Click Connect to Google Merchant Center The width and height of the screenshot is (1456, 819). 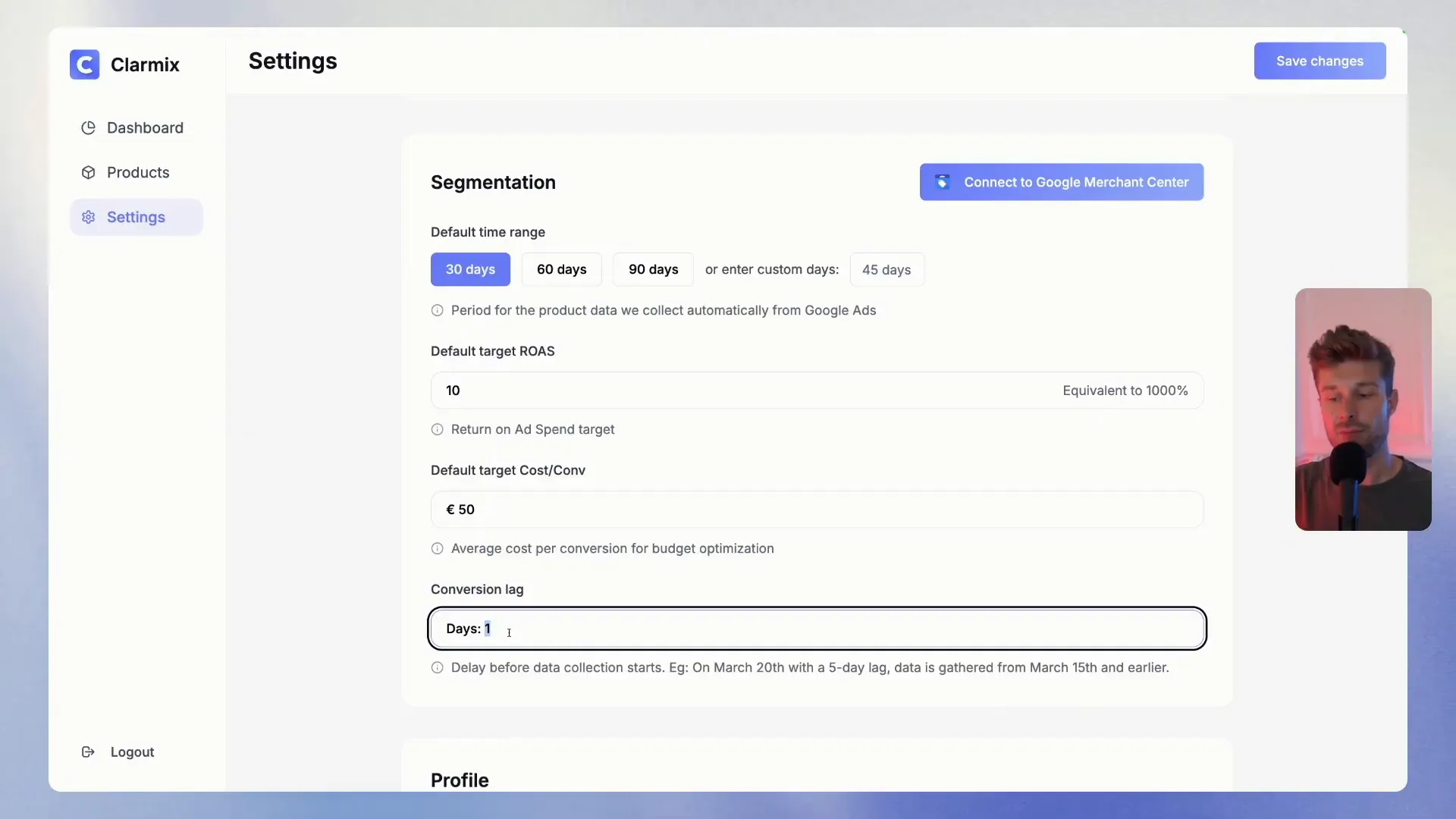click(x=1062, y=182)
